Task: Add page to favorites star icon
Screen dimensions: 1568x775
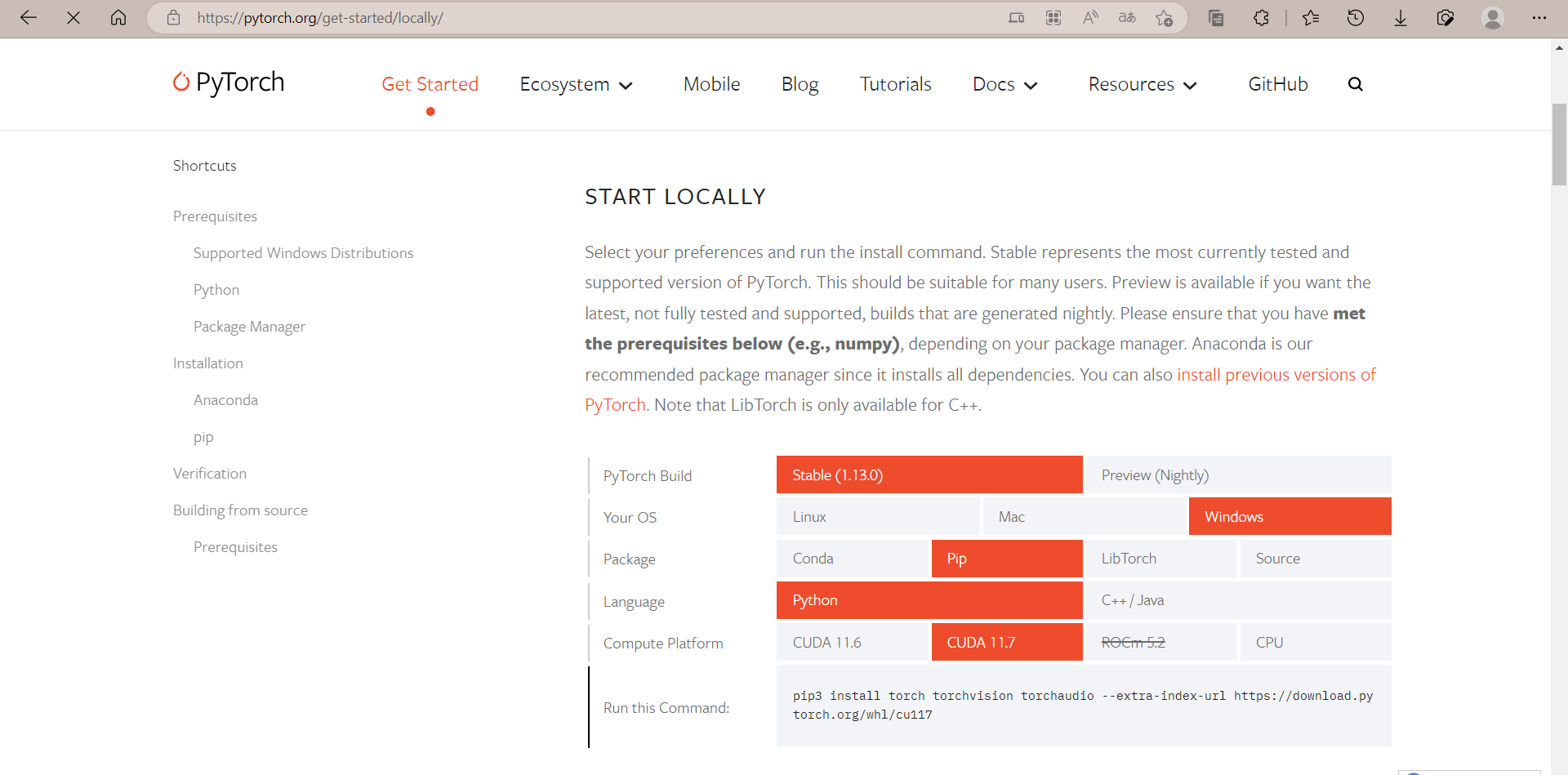Action: coord(1165,17)
